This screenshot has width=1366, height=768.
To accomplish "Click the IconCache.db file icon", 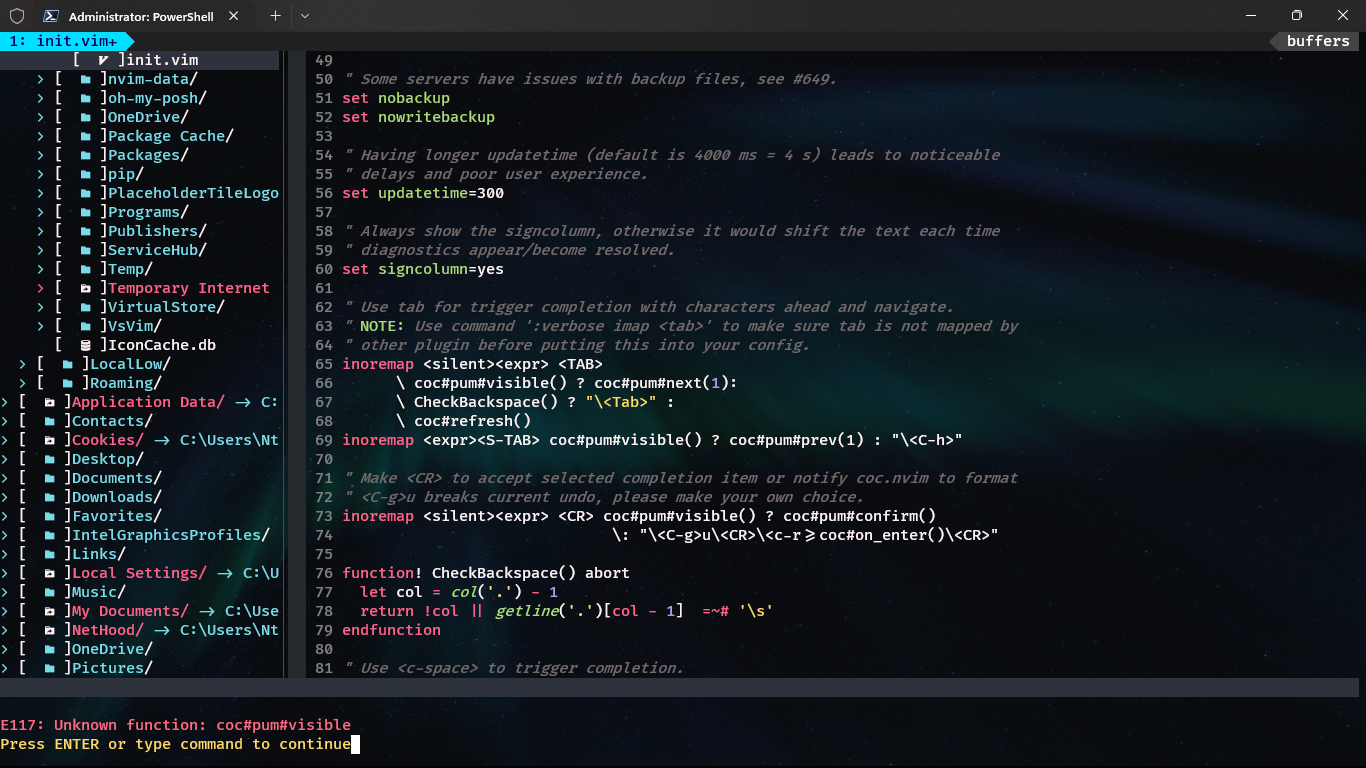I will click(85, 345).
